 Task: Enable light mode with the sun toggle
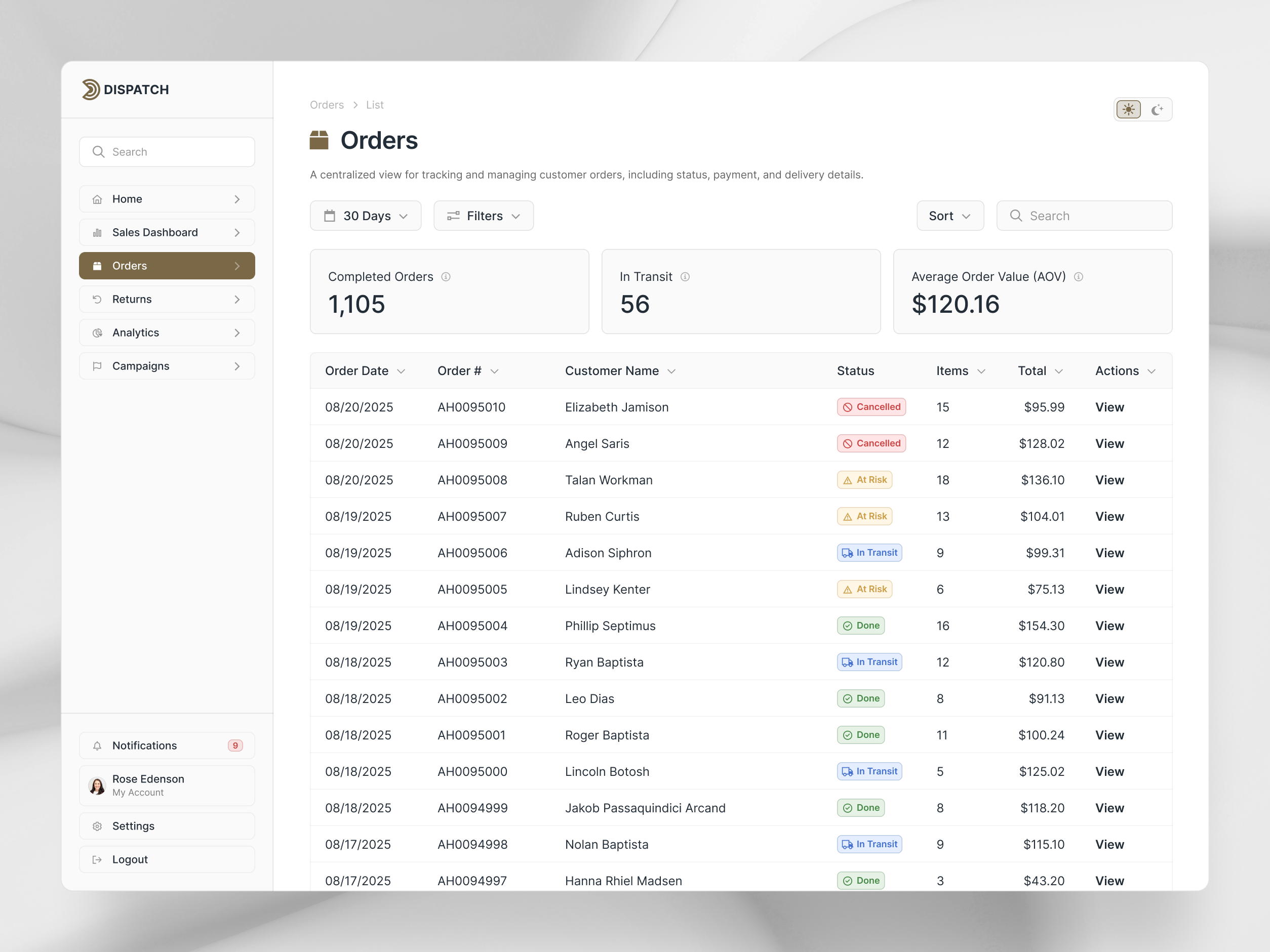point(1128,109)
